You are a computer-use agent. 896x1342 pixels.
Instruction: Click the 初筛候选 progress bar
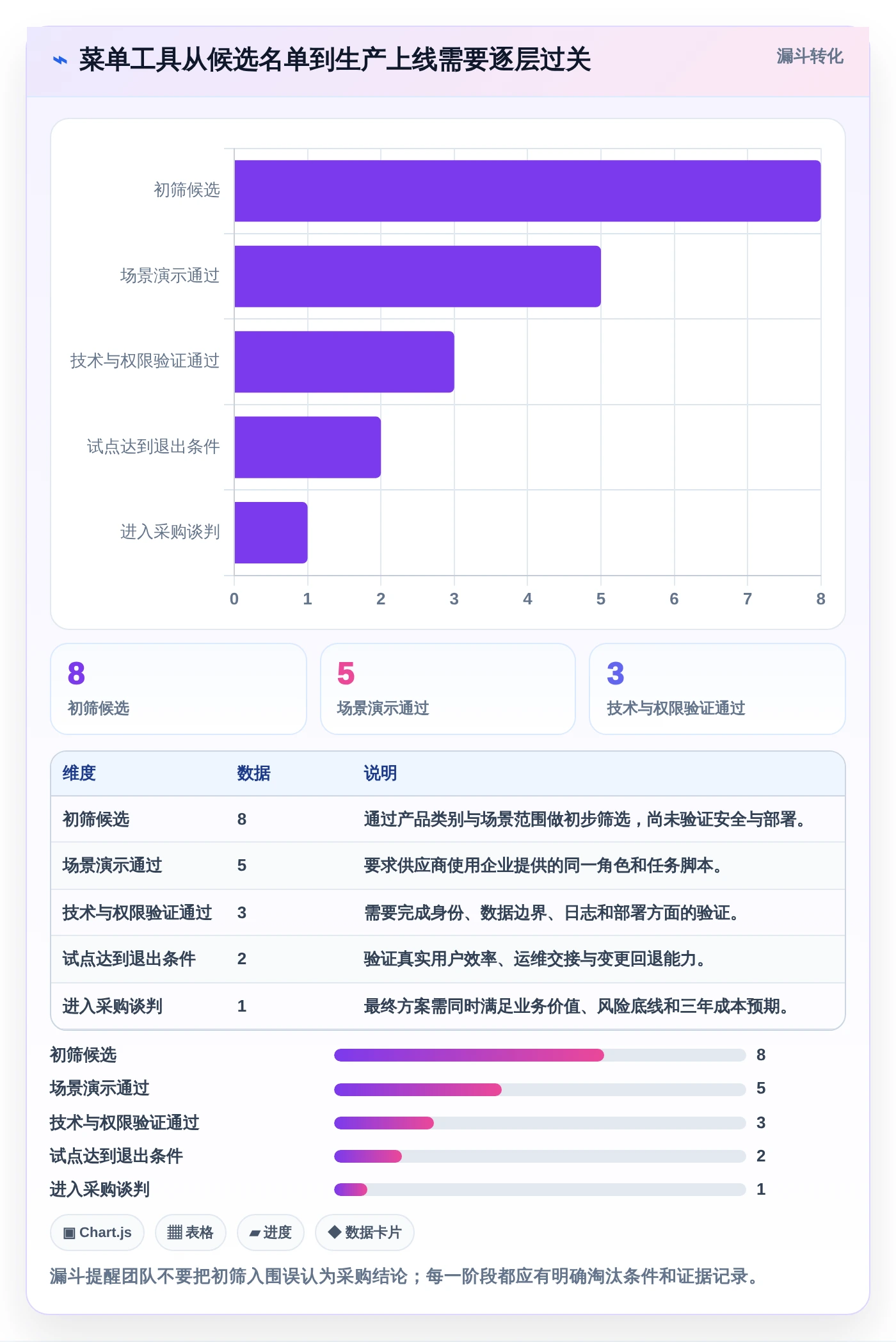[x=540, y=1055]
